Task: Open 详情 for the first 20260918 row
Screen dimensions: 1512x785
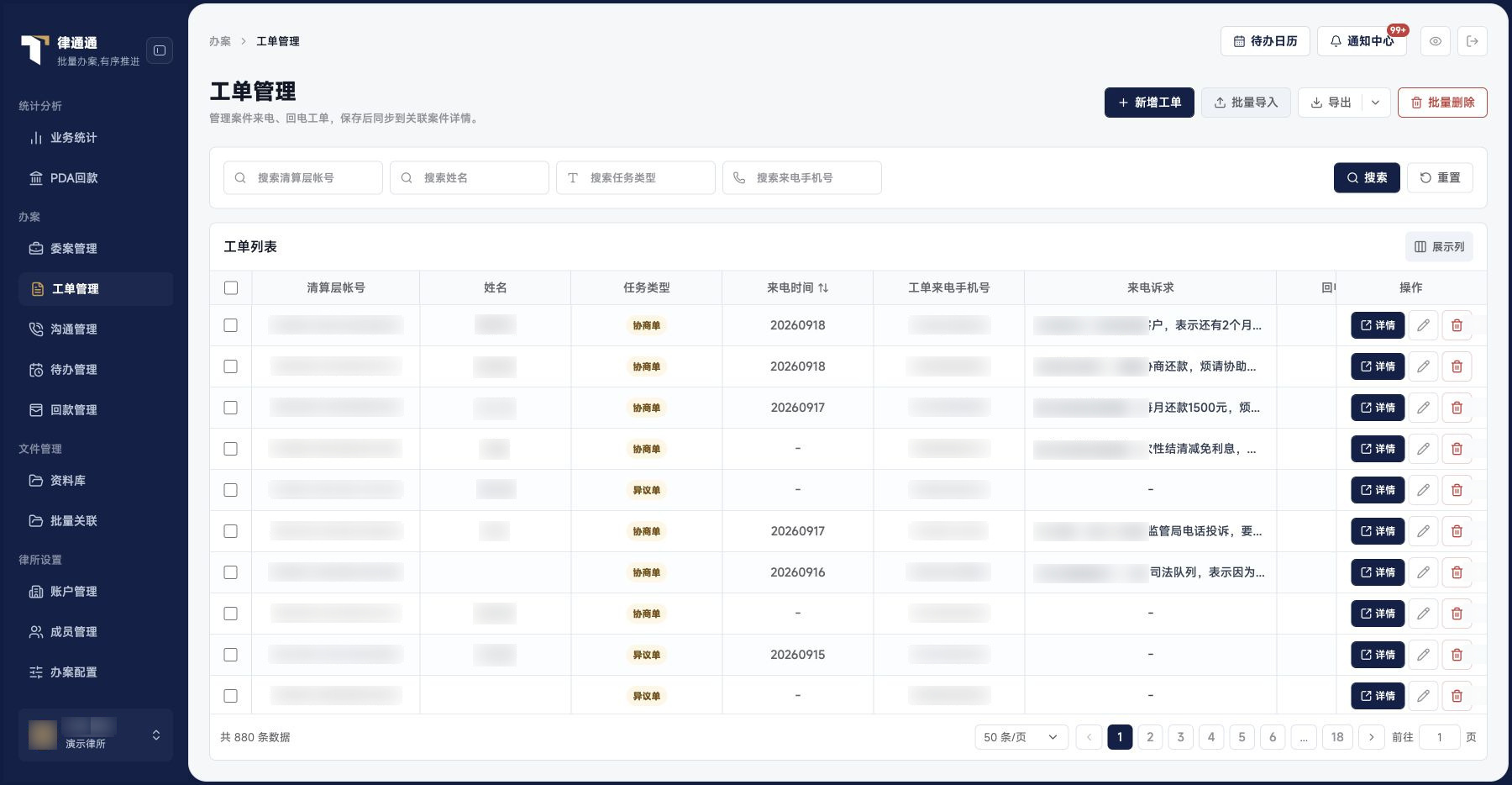Action: [x=1378, y=325]
